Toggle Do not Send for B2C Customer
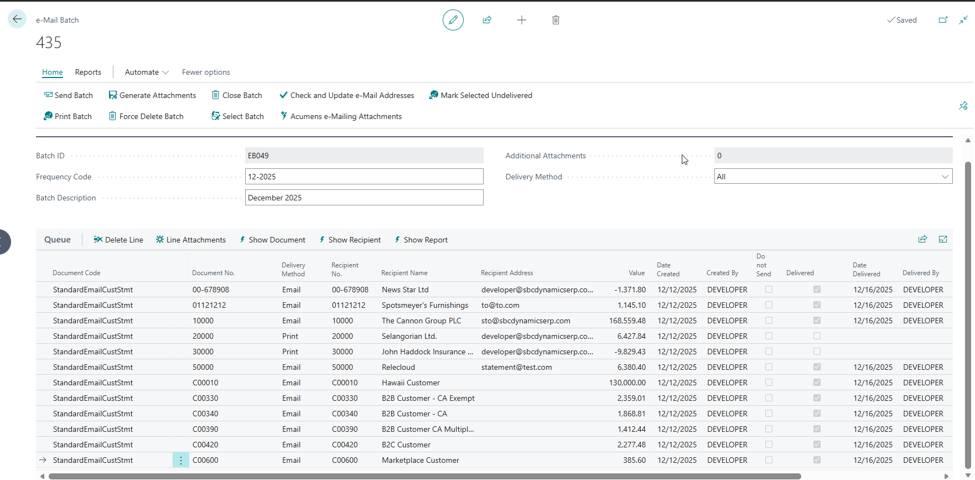This screenshot has width=975, height=480. pyautogui.click(x=769, y=445)
